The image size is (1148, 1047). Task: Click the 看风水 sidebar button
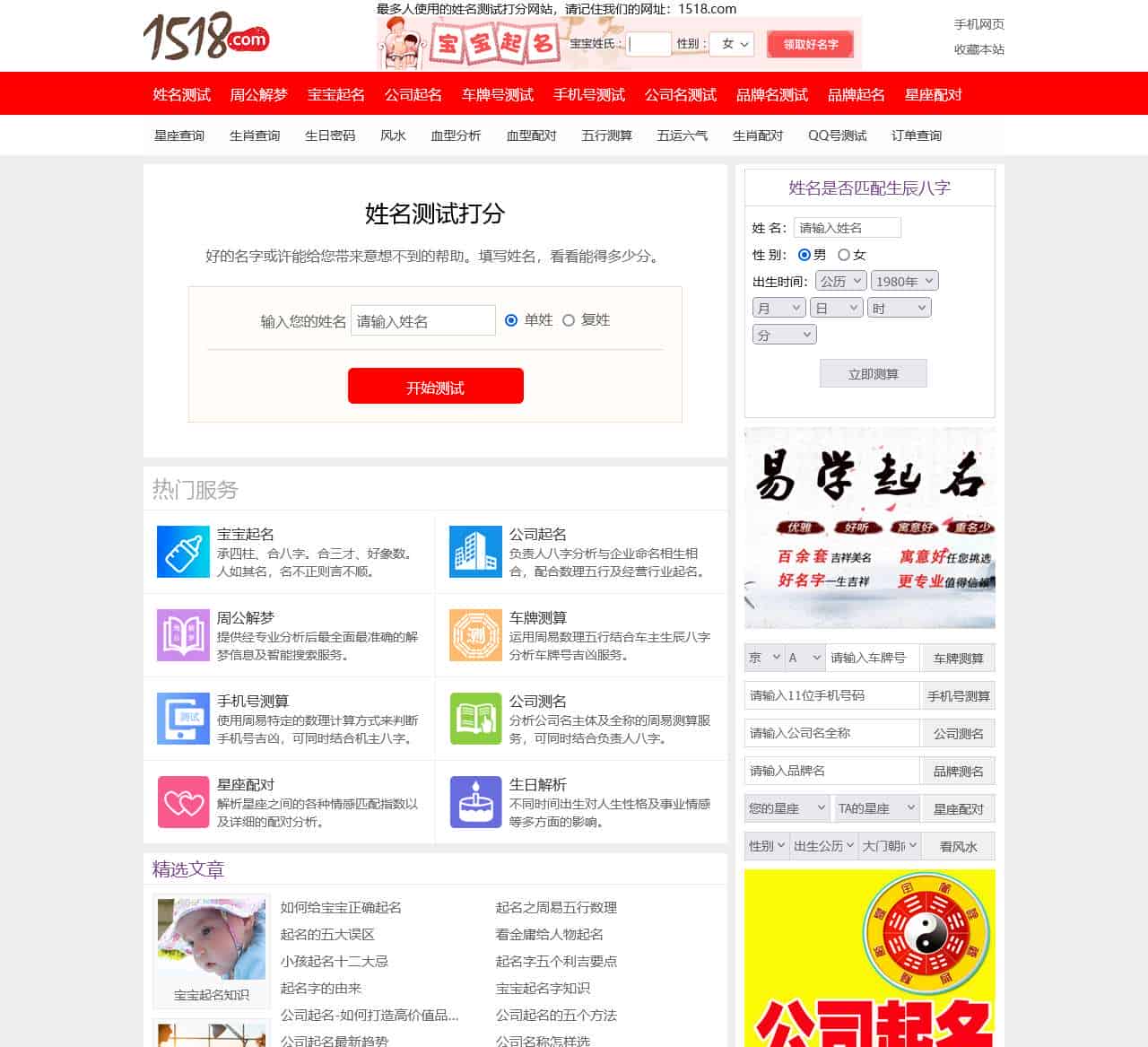958,846
